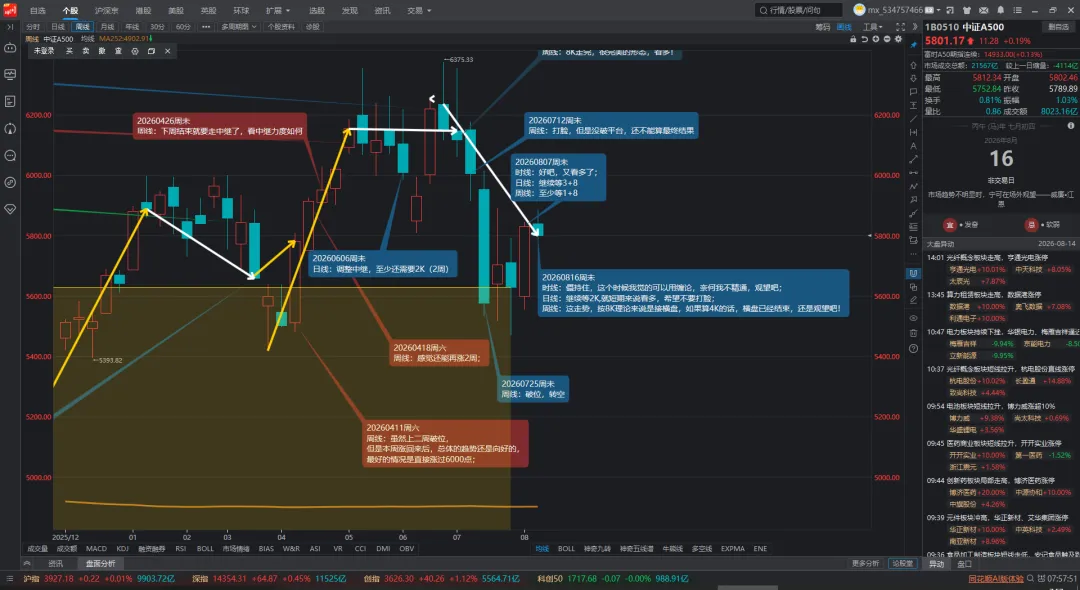
Task: Pop out the trade bar window icon
Action: coord(152,51)
